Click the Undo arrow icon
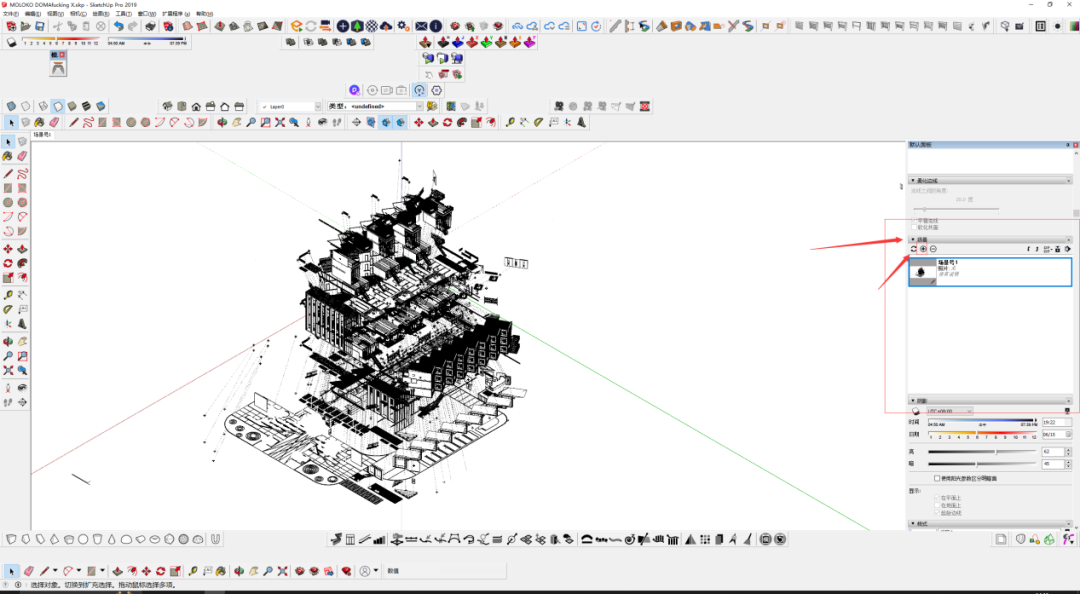 (118, 26)
